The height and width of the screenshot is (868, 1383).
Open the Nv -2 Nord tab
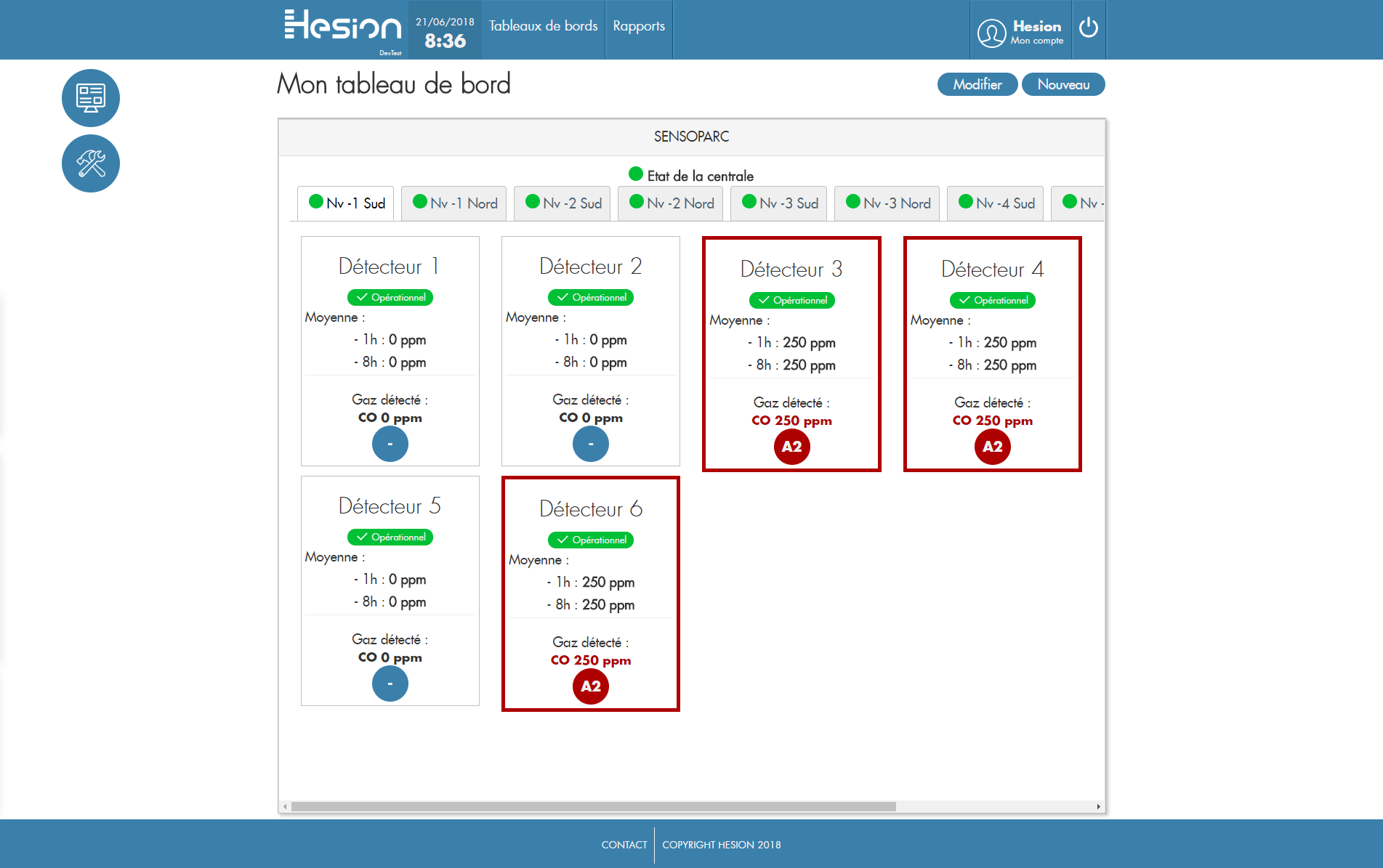[x=671, y=203]
